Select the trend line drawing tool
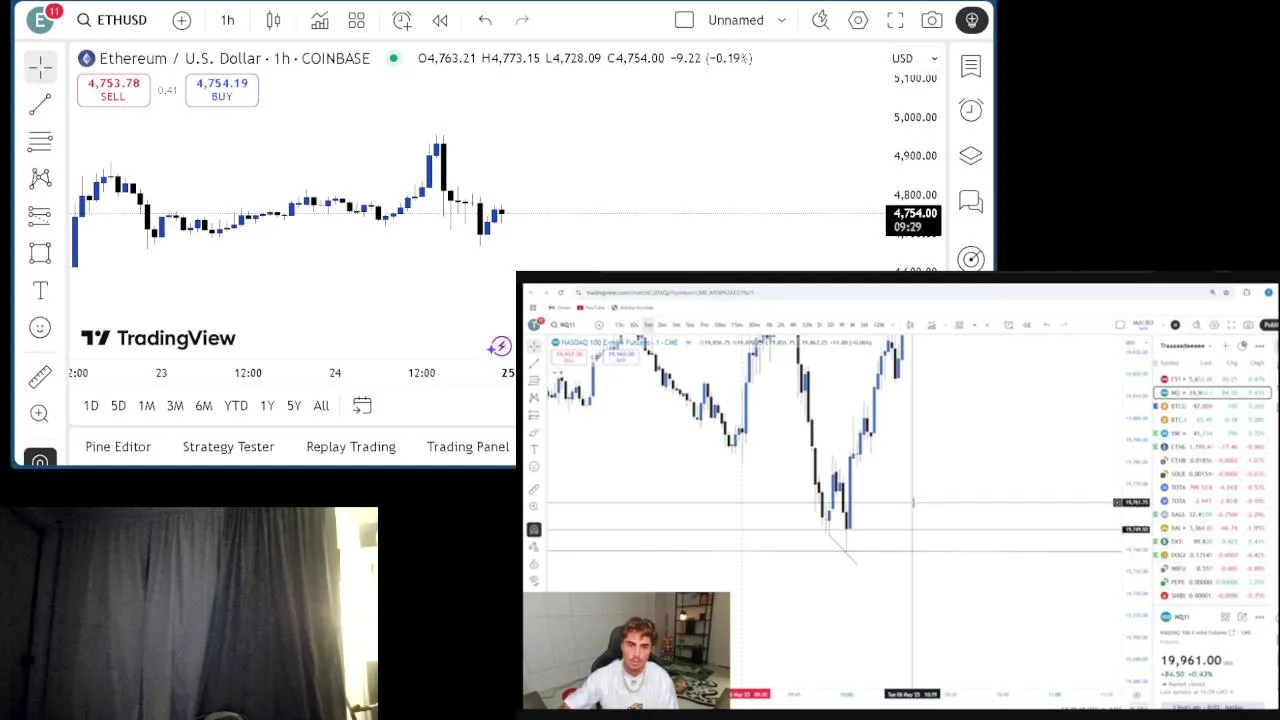This screenshot has height=720, width=1280. pos(40,104)
